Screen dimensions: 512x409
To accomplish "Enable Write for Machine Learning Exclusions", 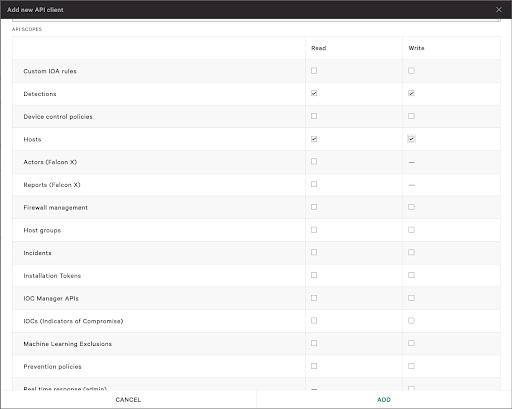I will point(411,343).
